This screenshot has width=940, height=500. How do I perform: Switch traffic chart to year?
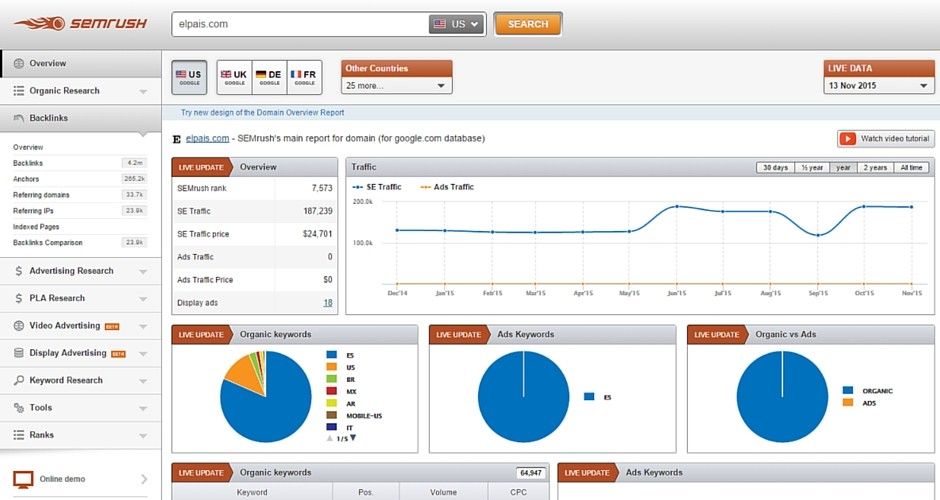click(843, 168)
